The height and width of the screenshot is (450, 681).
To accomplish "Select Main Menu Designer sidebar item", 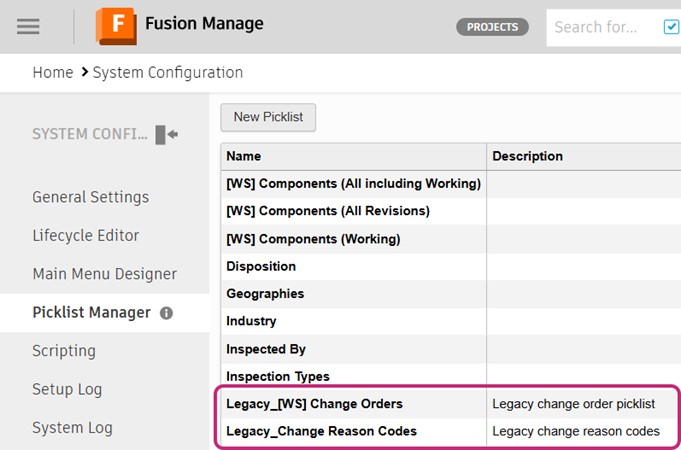I will point(104,274).
